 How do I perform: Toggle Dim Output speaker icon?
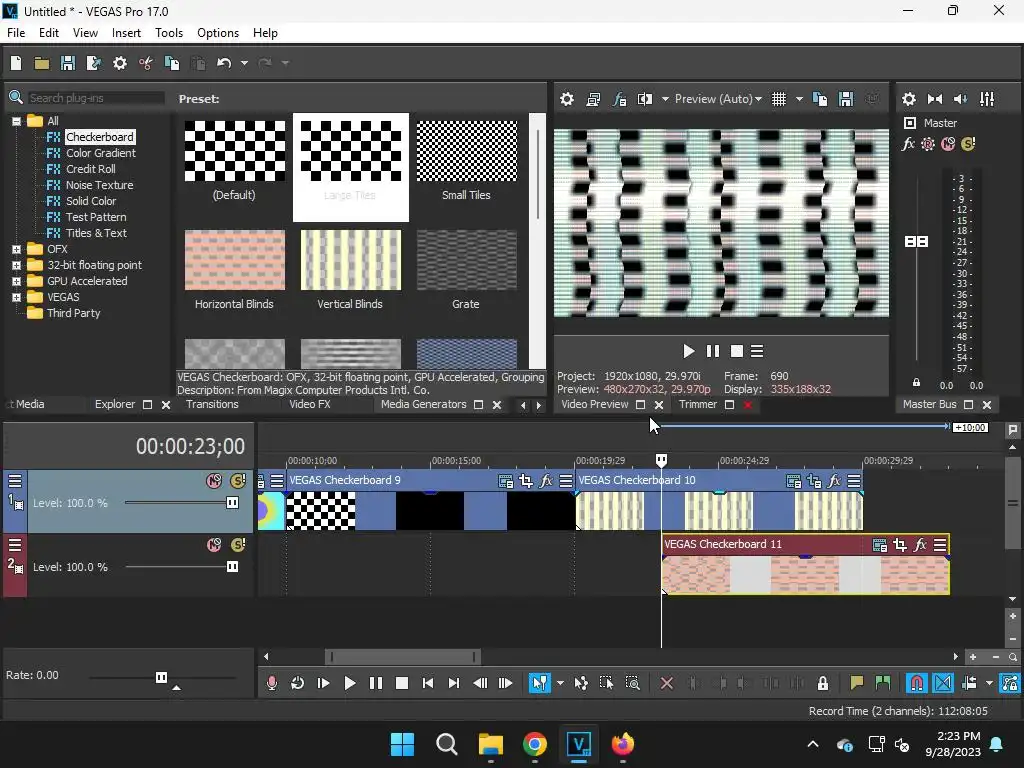click(x=961, y=99)
